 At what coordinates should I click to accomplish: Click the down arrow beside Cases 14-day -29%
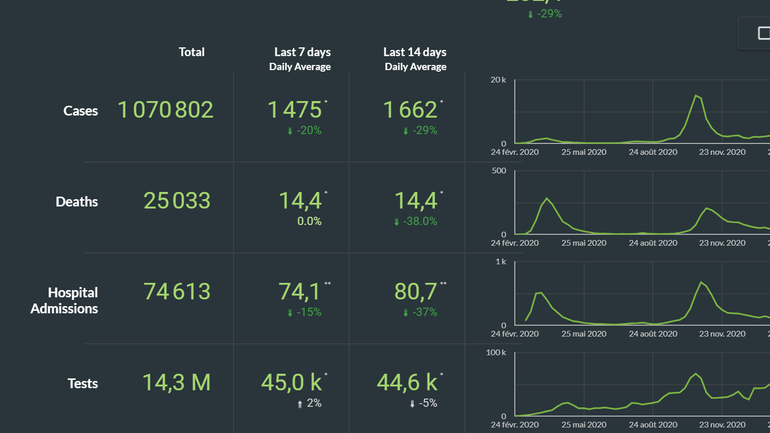tap(406, 131)
